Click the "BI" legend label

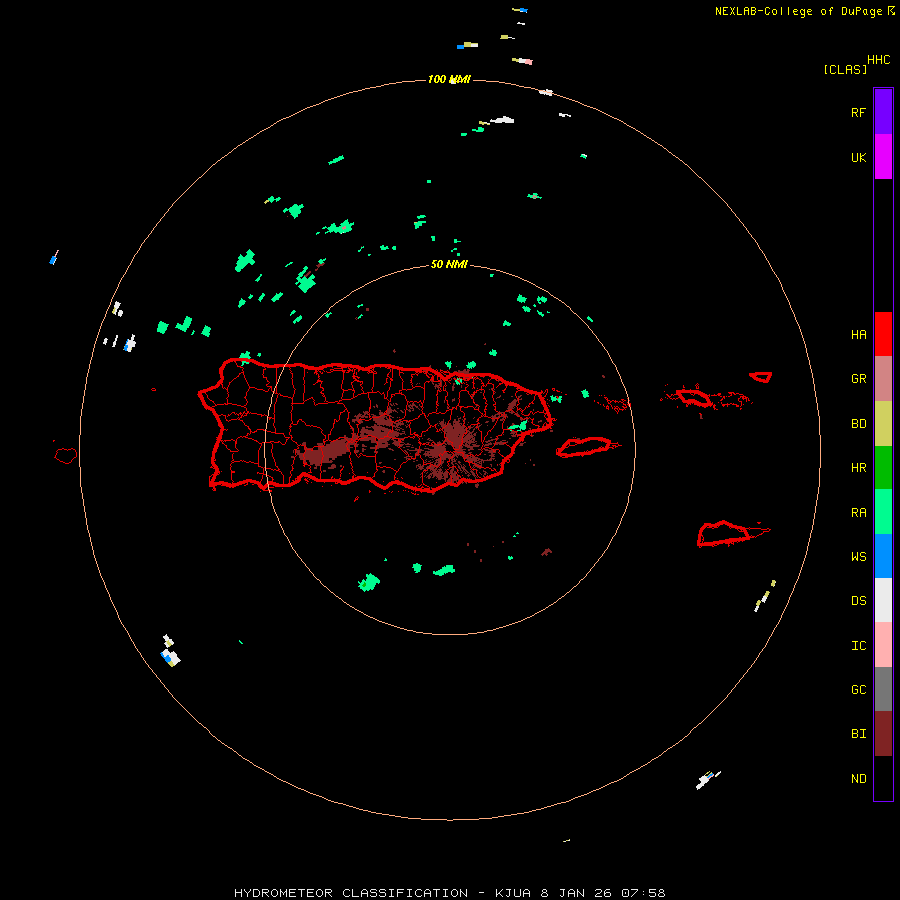pyautogui.click(x=859, y=734)
